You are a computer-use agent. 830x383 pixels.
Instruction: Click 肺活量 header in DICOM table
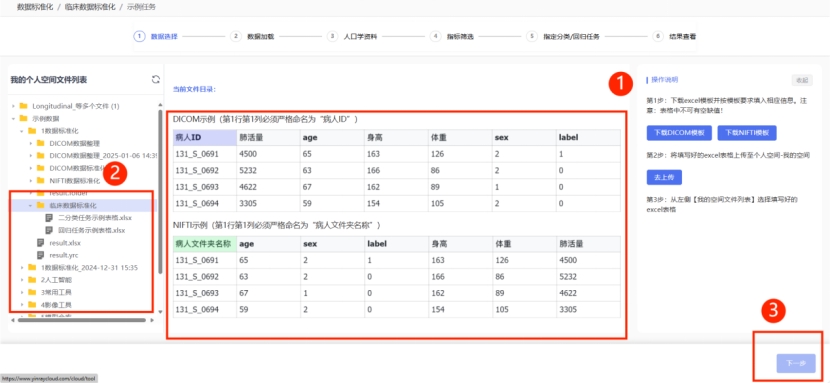pos(268,137)
